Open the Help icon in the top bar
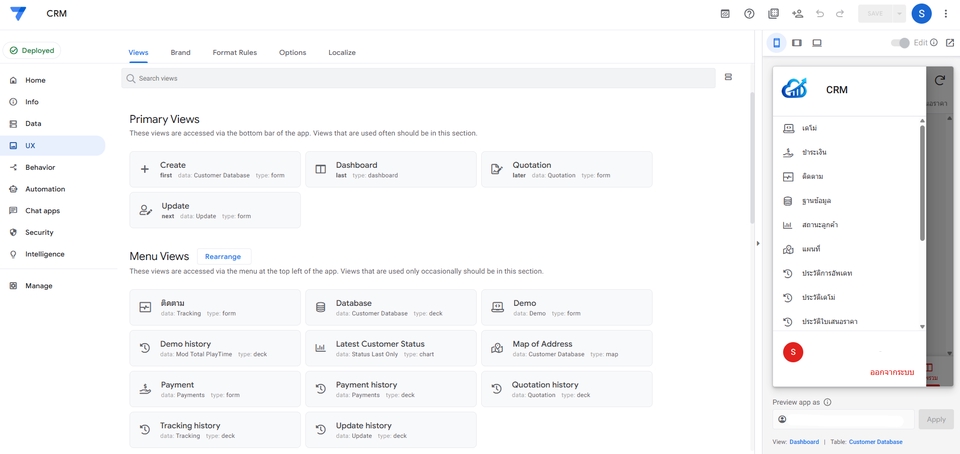 [x=749, y=14]
